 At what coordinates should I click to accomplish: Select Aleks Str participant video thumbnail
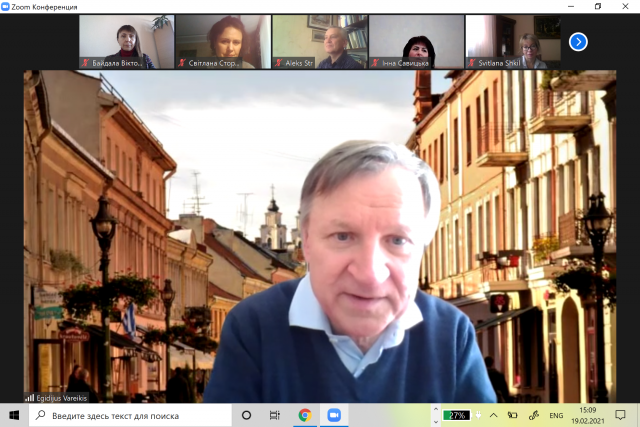[x=319, y=41]
